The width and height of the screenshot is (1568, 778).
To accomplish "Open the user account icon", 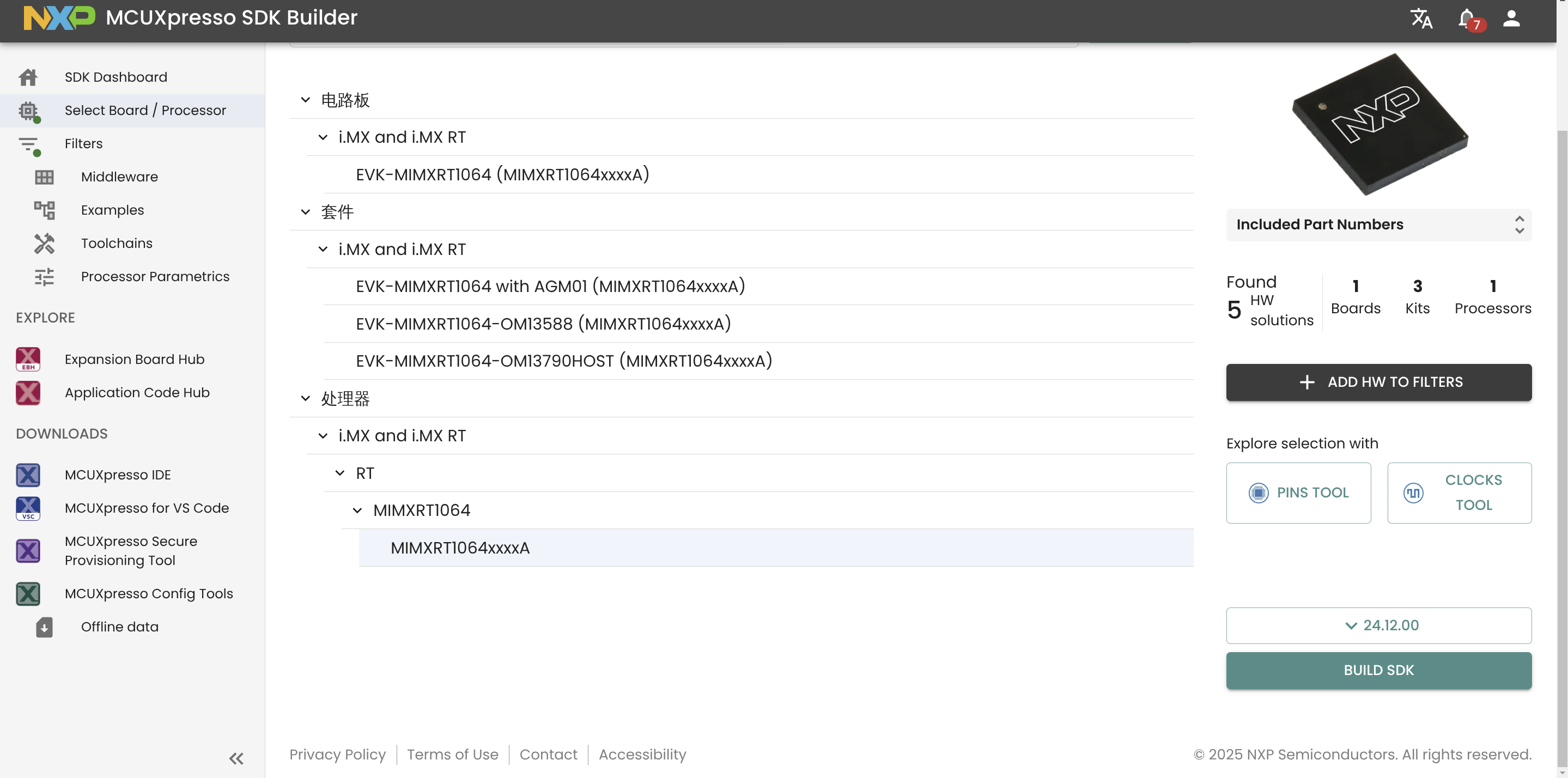I will coord(1511,19).
